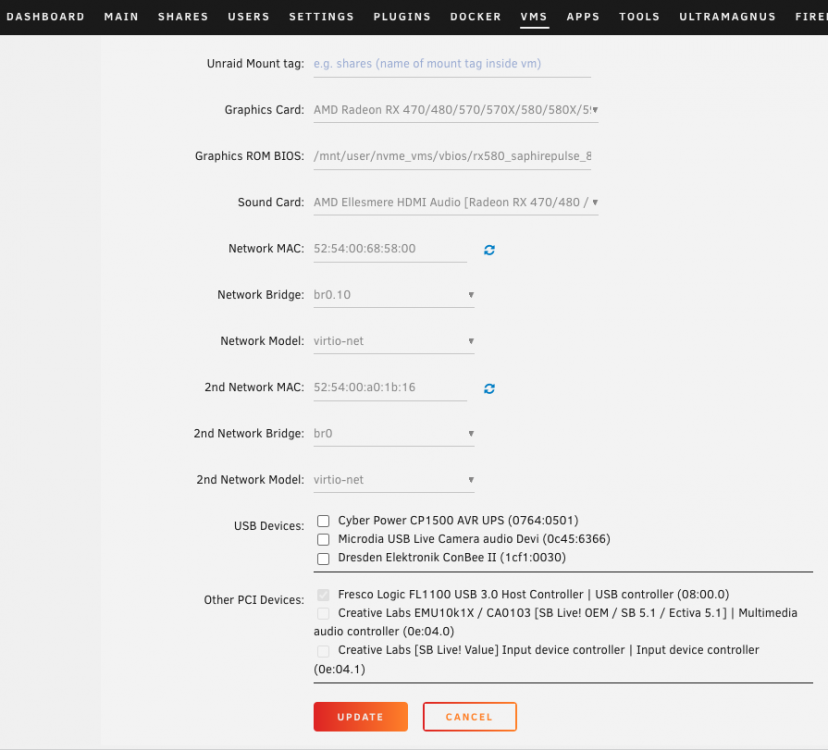Select the VMS tab

(534, 17)
